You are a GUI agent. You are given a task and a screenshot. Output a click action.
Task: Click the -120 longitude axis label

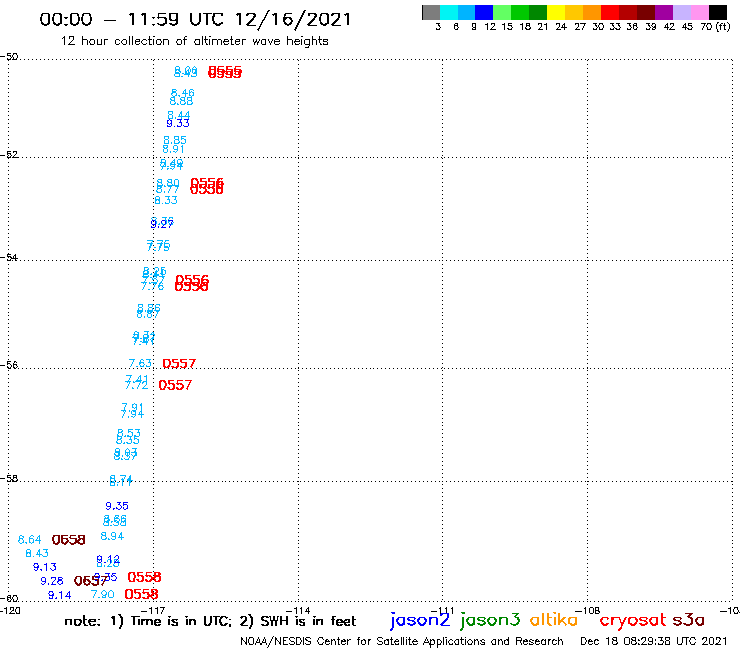click(10, 610)
